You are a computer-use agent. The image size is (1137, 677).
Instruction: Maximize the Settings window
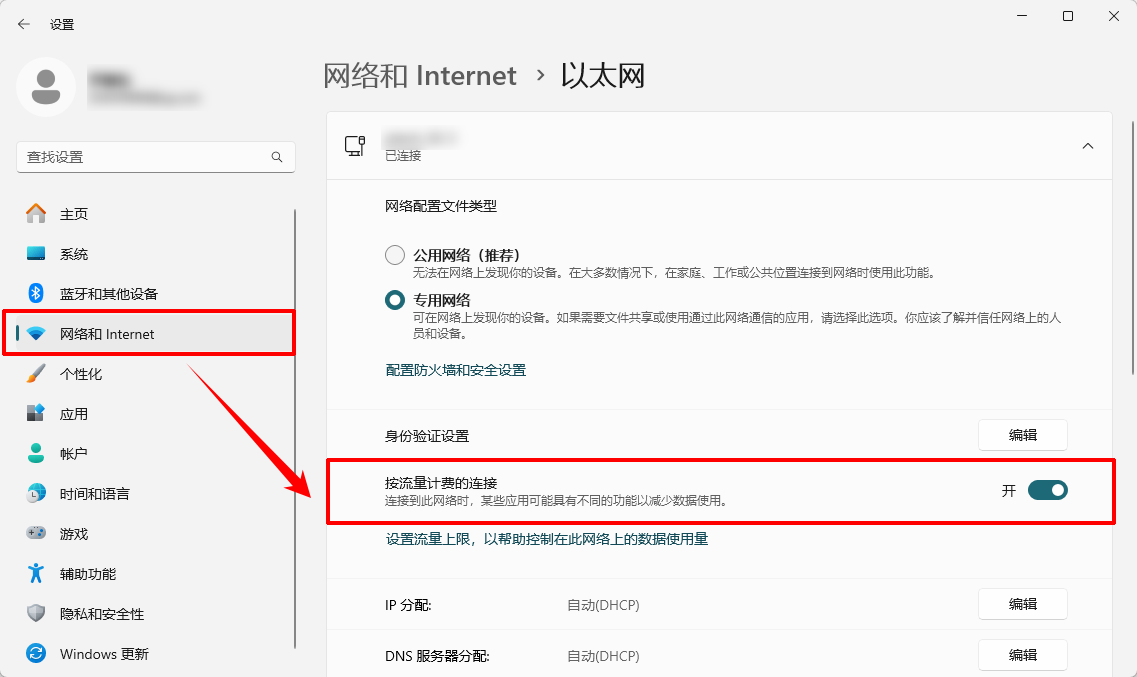1068,16
